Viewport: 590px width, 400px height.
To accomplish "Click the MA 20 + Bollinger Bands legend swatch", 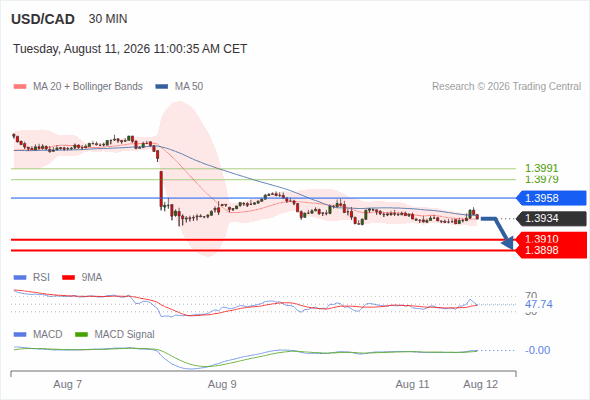I will (20, 87).
